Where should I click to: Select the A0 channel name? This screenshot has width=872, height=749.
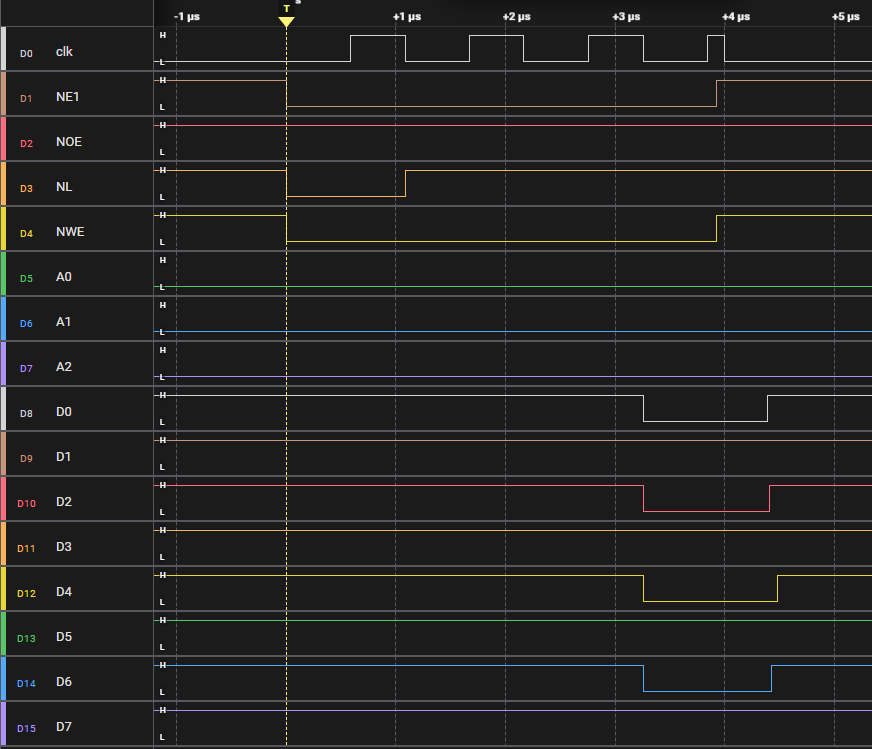click(x=64, y=277)
